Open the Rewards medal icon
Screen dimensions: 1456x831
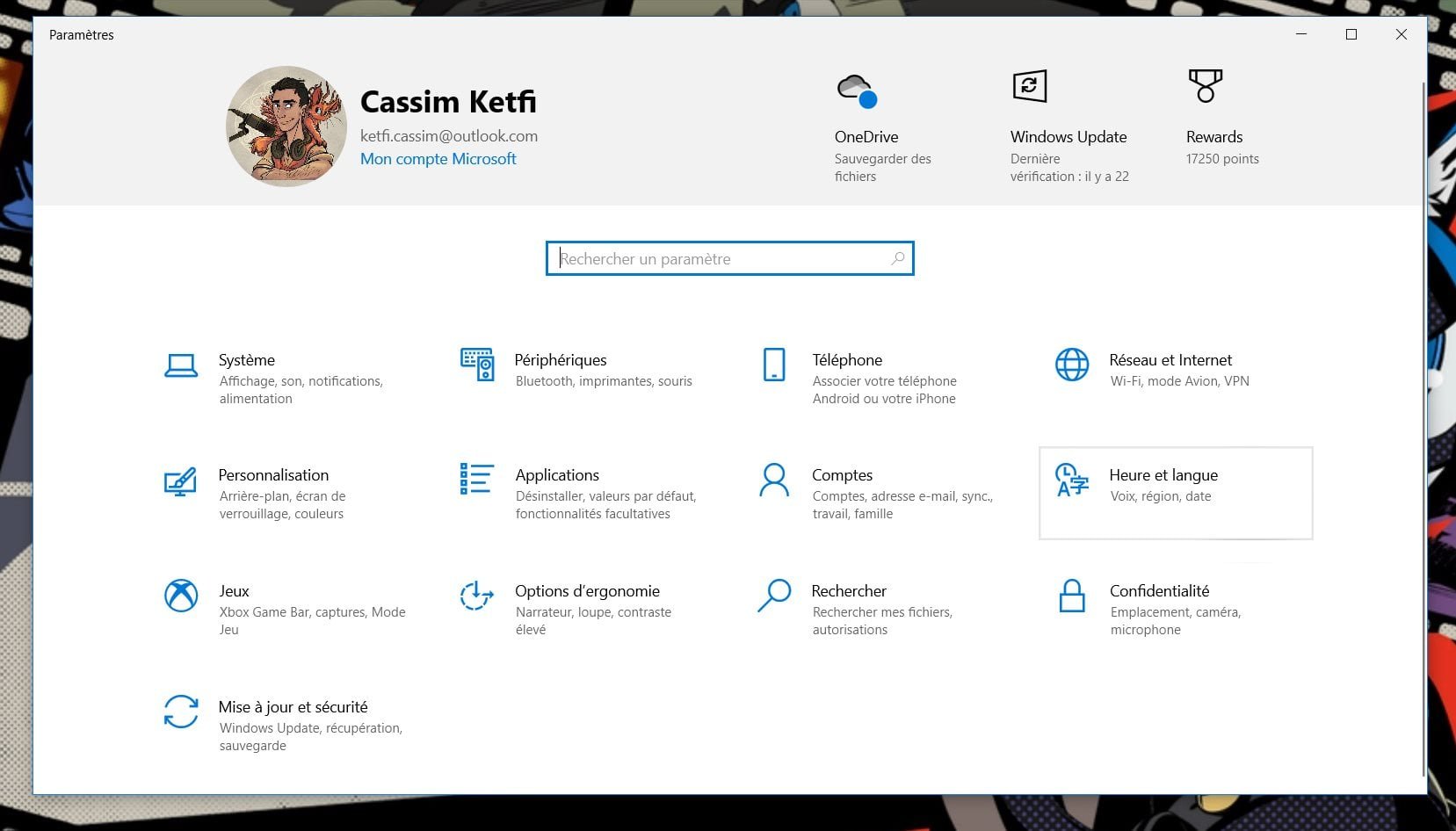[1206, 86]
